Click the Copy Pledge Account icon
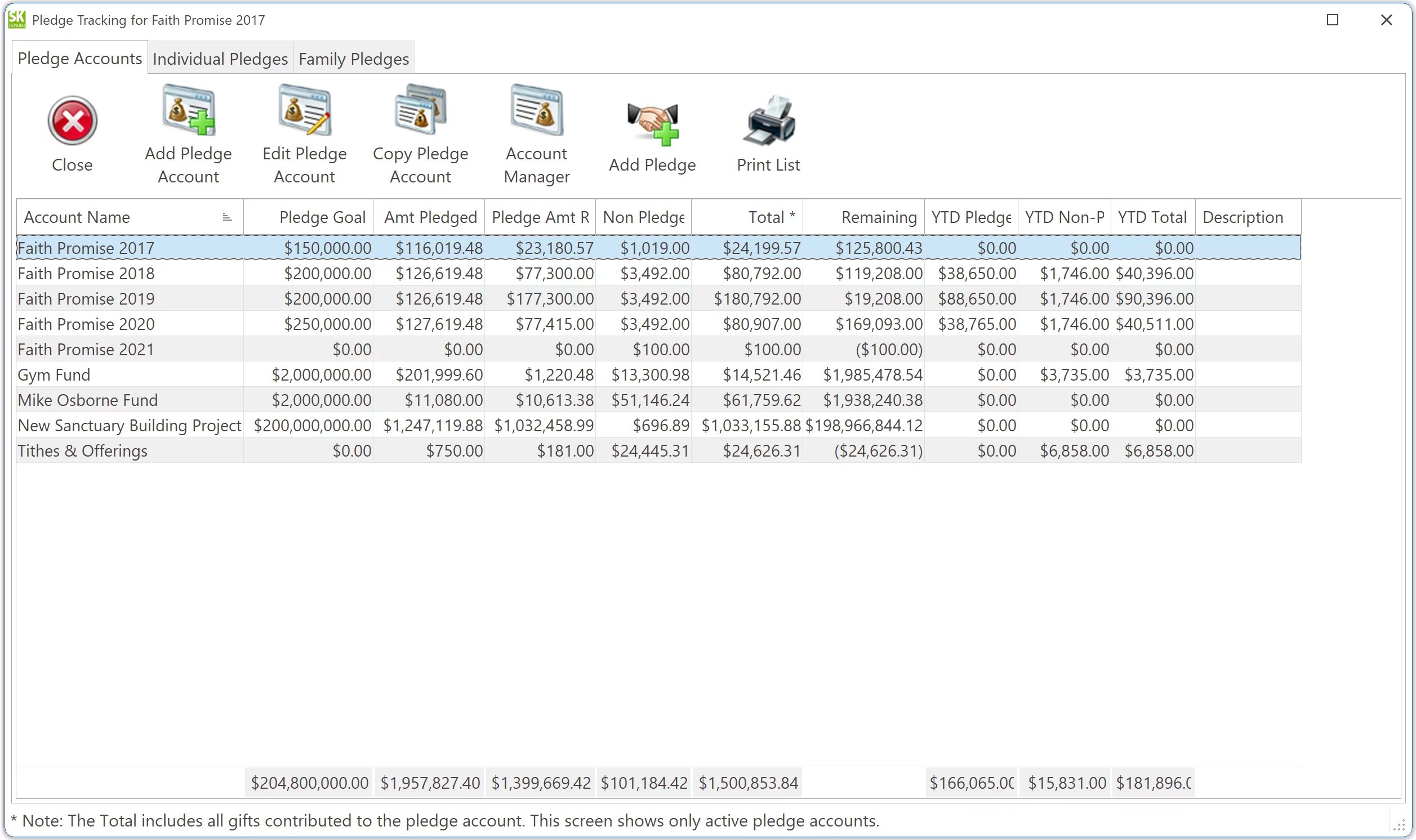Viewport: 1416px width, 840px height. click(x=420, y=110)
